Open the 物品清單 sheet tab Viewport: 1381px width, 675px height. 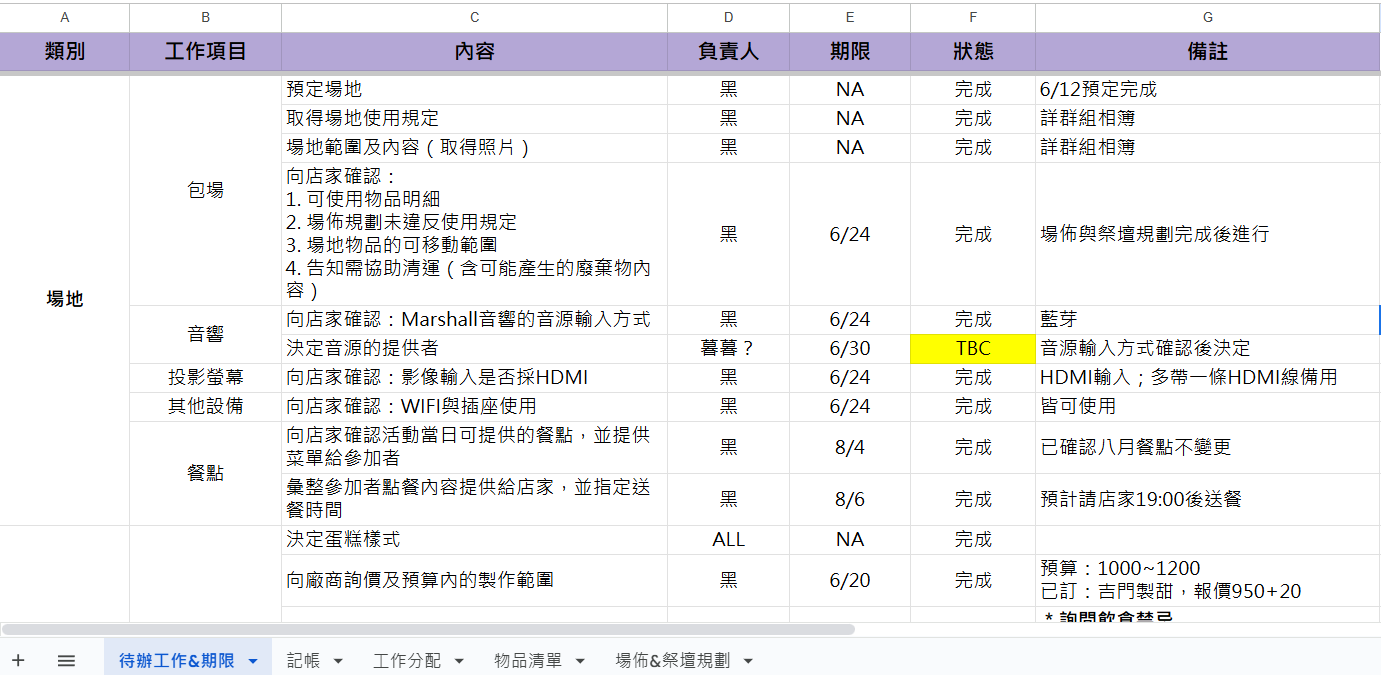click(528, 661)
